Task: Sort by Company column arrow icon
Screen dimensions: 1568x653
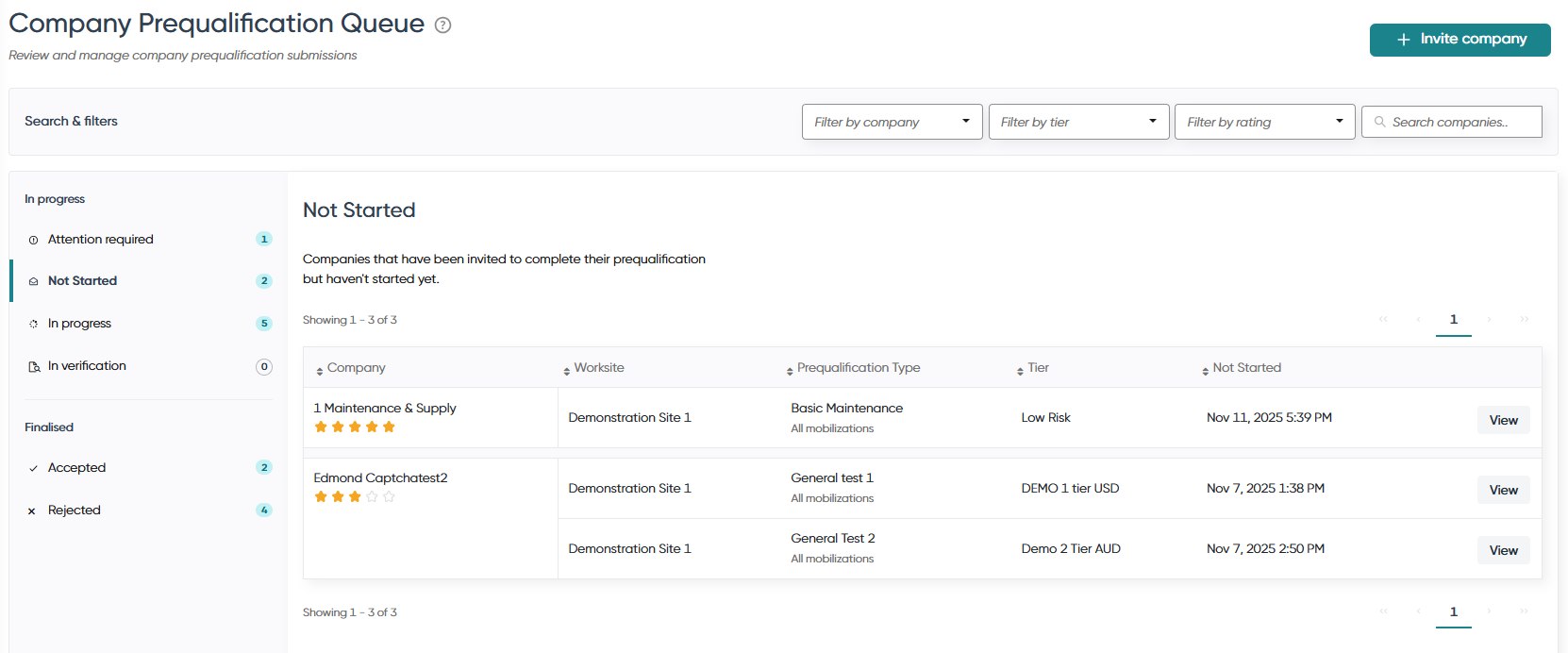Action: pos(320,371)
